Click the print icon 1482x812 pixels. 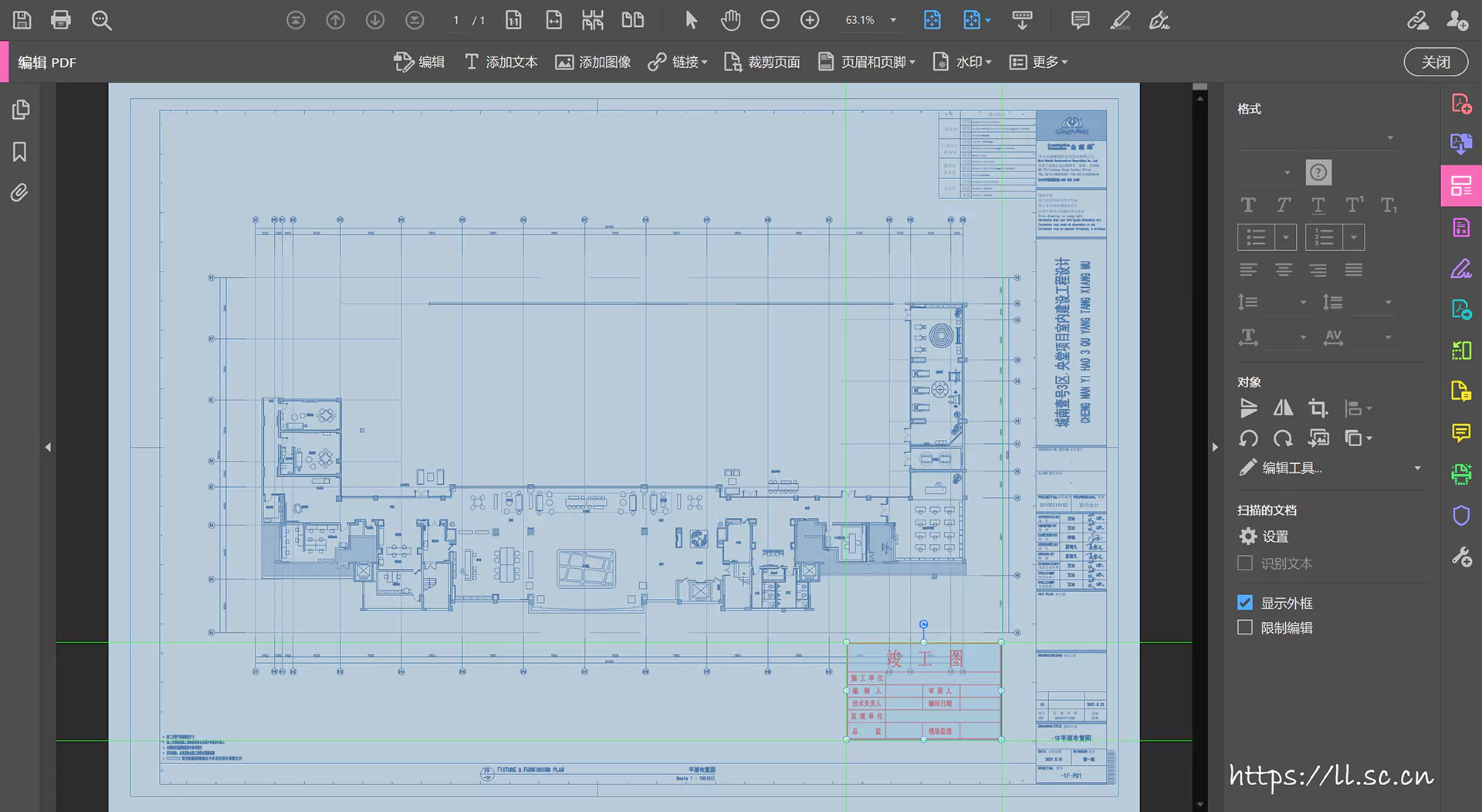[x=60, y=20]
